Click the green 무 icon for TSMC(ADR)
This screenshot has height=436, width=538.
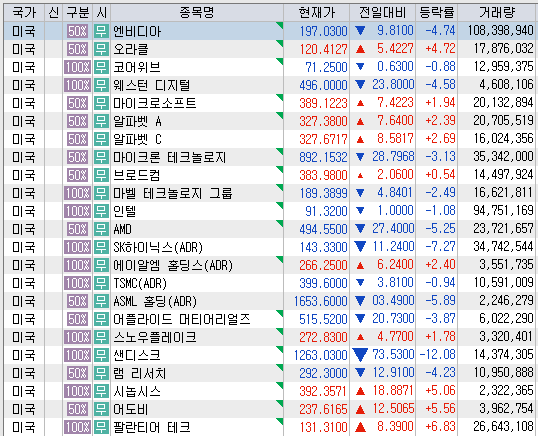click(101, 283)
